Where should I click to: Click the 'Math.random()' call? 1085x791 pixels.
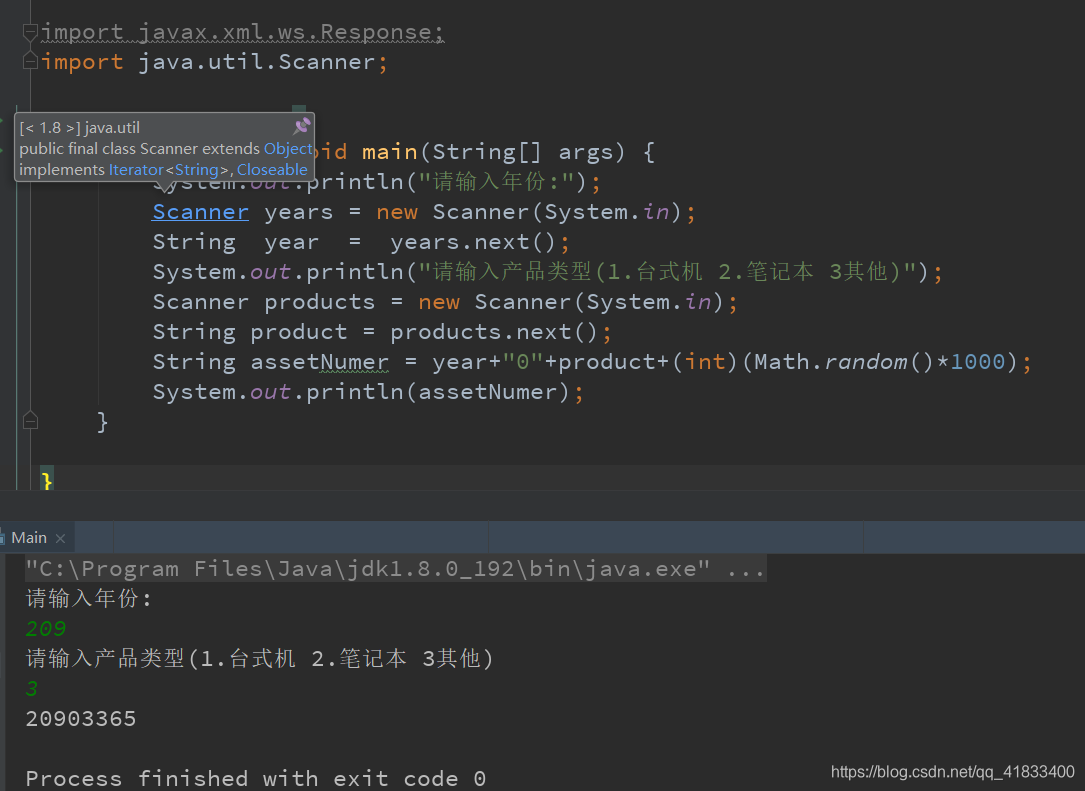844,362
